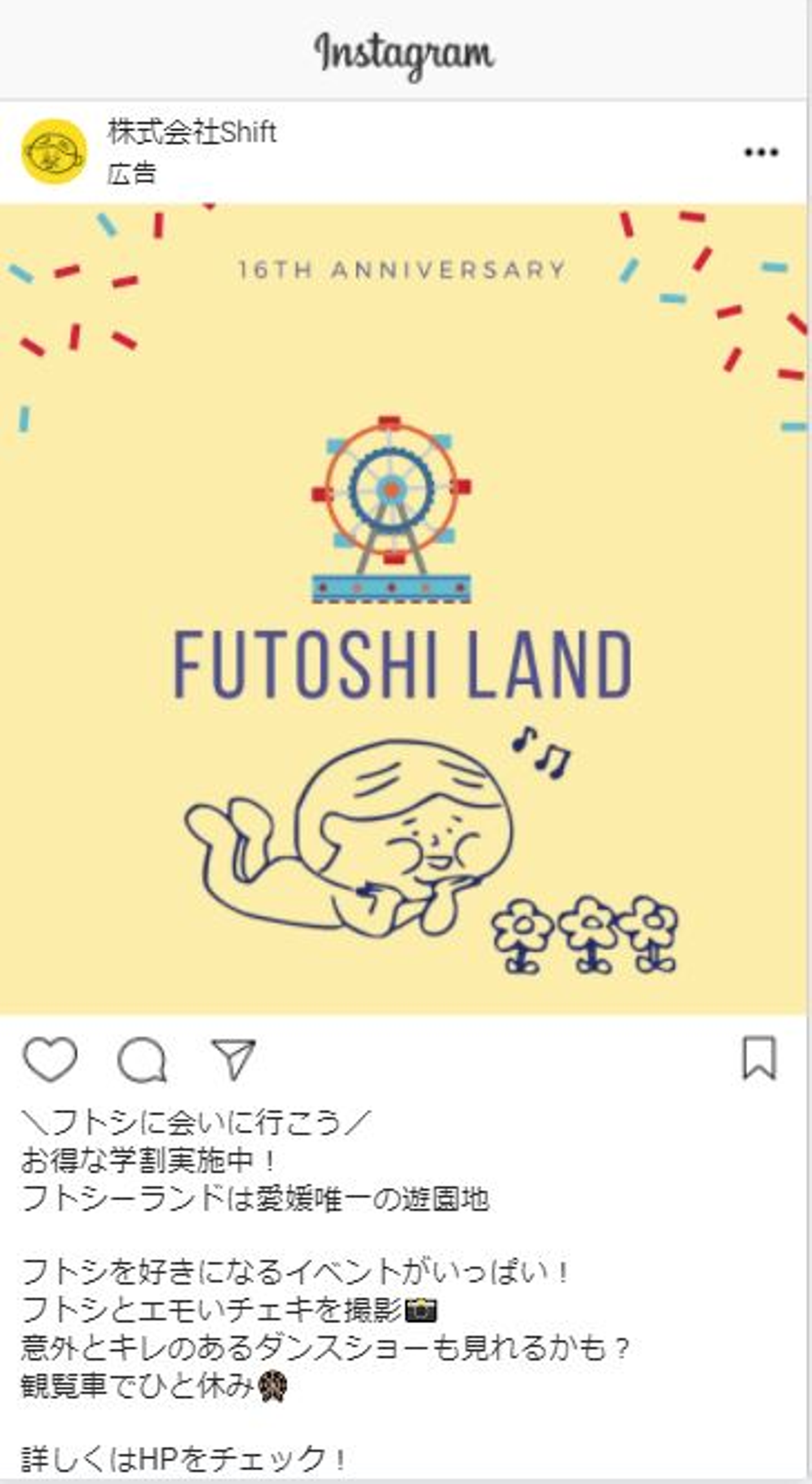
Task: Save the post with the bookmark icon
Action: (759, 1058)
